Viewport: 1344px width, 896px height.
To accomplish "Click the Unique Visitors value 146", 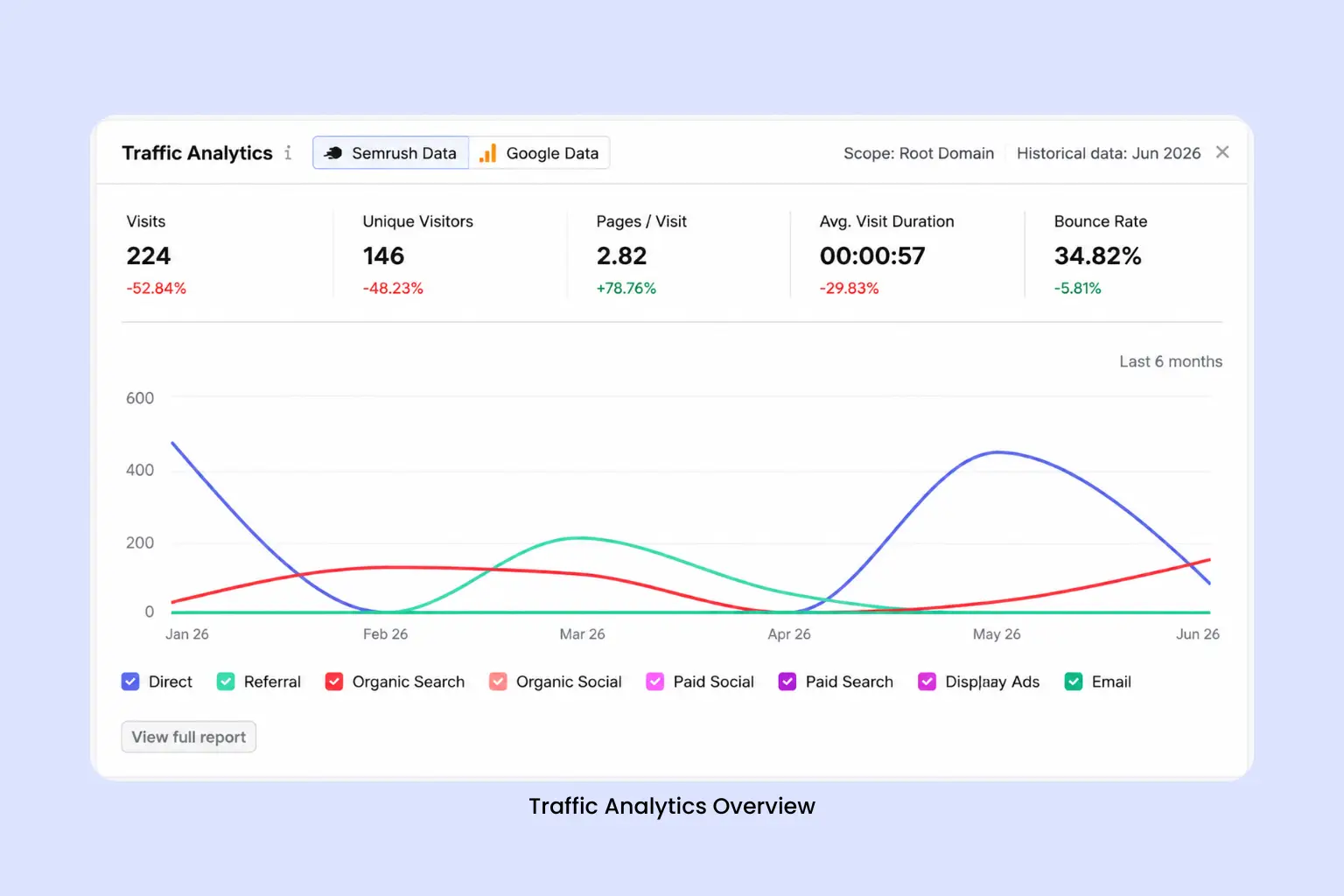I will (x=383, y=255).
